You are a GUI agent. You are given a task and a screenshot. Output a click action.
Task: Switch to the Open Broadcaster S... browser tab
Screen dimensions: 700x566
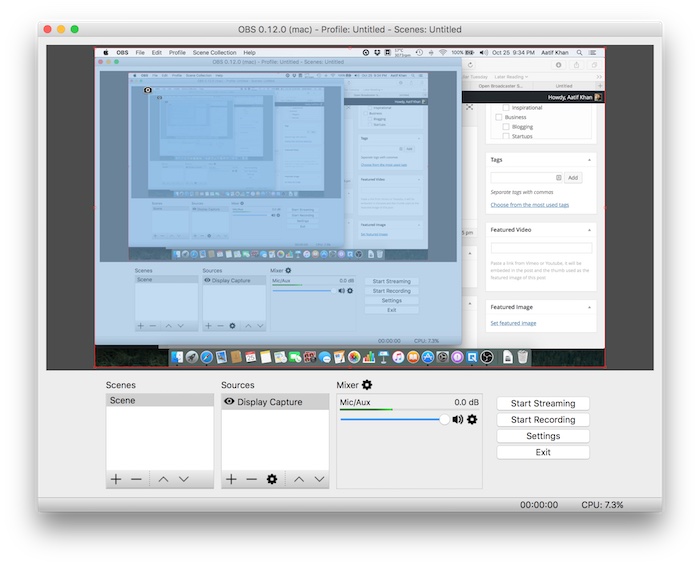[x=500, y=86]
